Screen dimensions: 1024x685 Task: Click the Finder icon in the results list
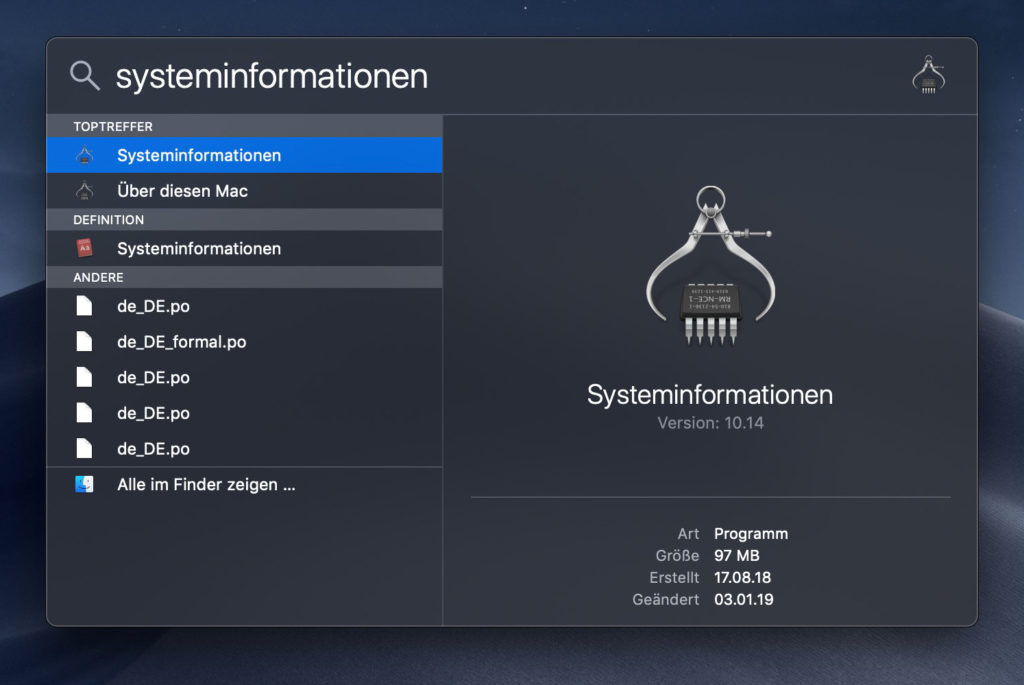click(84, 485)
